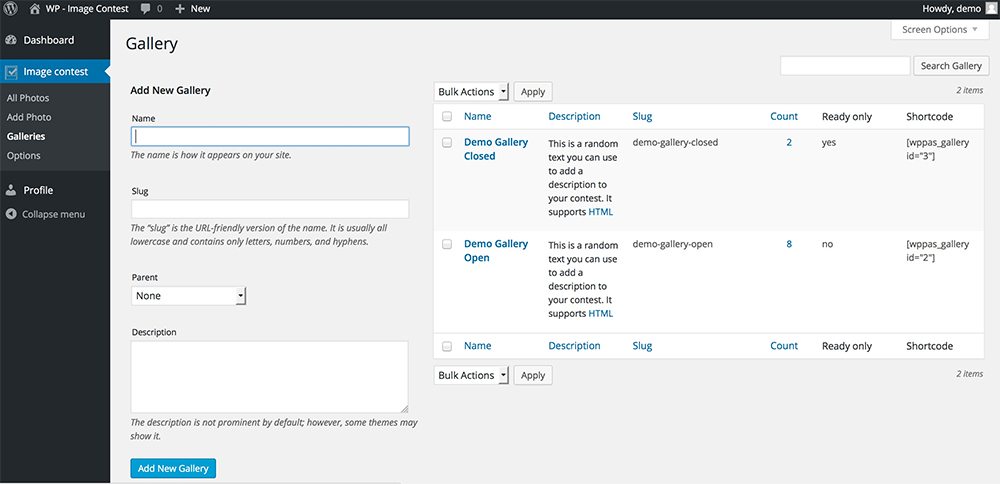Select the Galleries submenu item
1000x484 pixels.
point(26,136)
